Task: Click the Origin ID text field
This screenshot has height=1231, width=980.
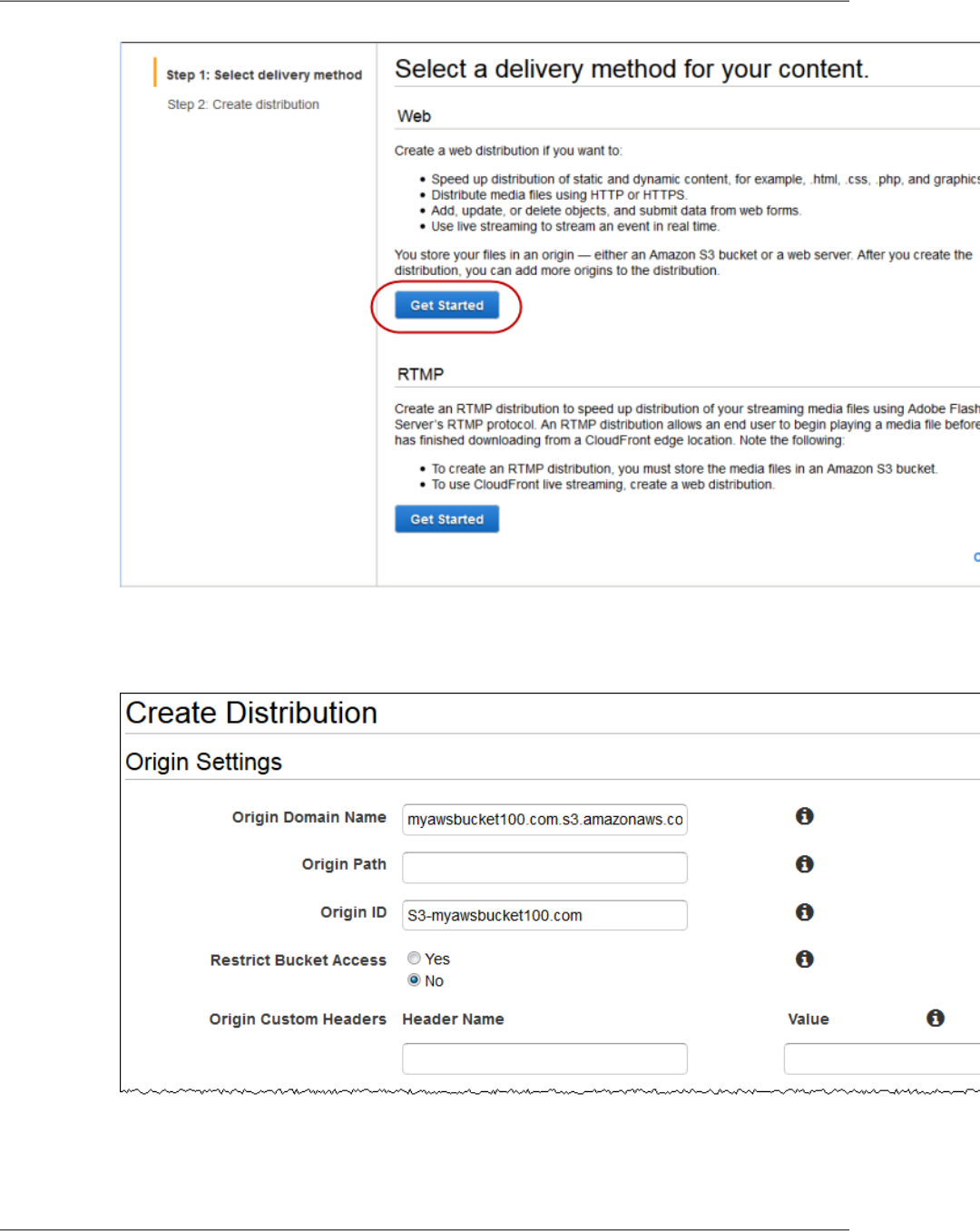Action: [x=544, y=916]
